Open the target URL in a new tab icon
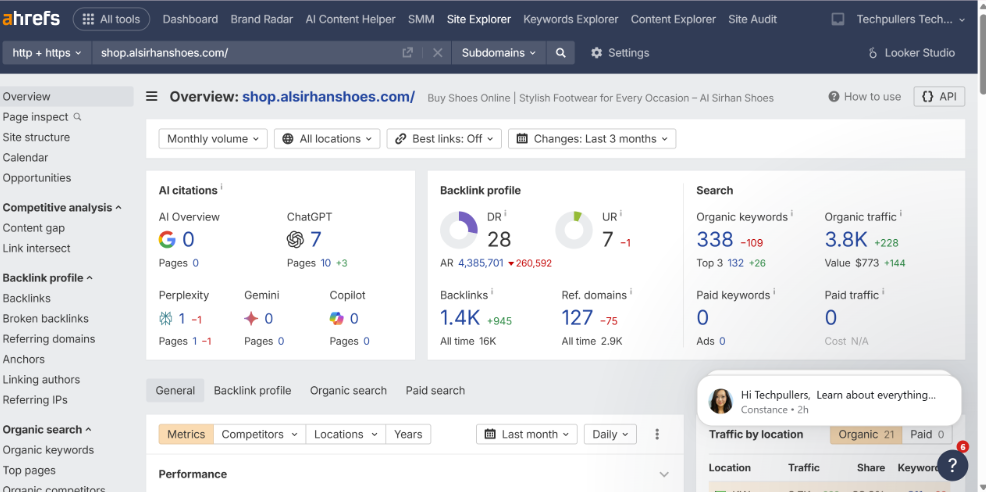 coord(407,53)
